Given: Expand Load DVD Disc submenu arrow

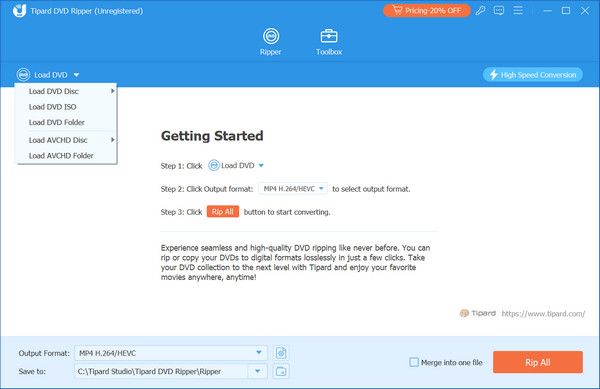Looking at the screenshot, I should (x=112, y=91).
